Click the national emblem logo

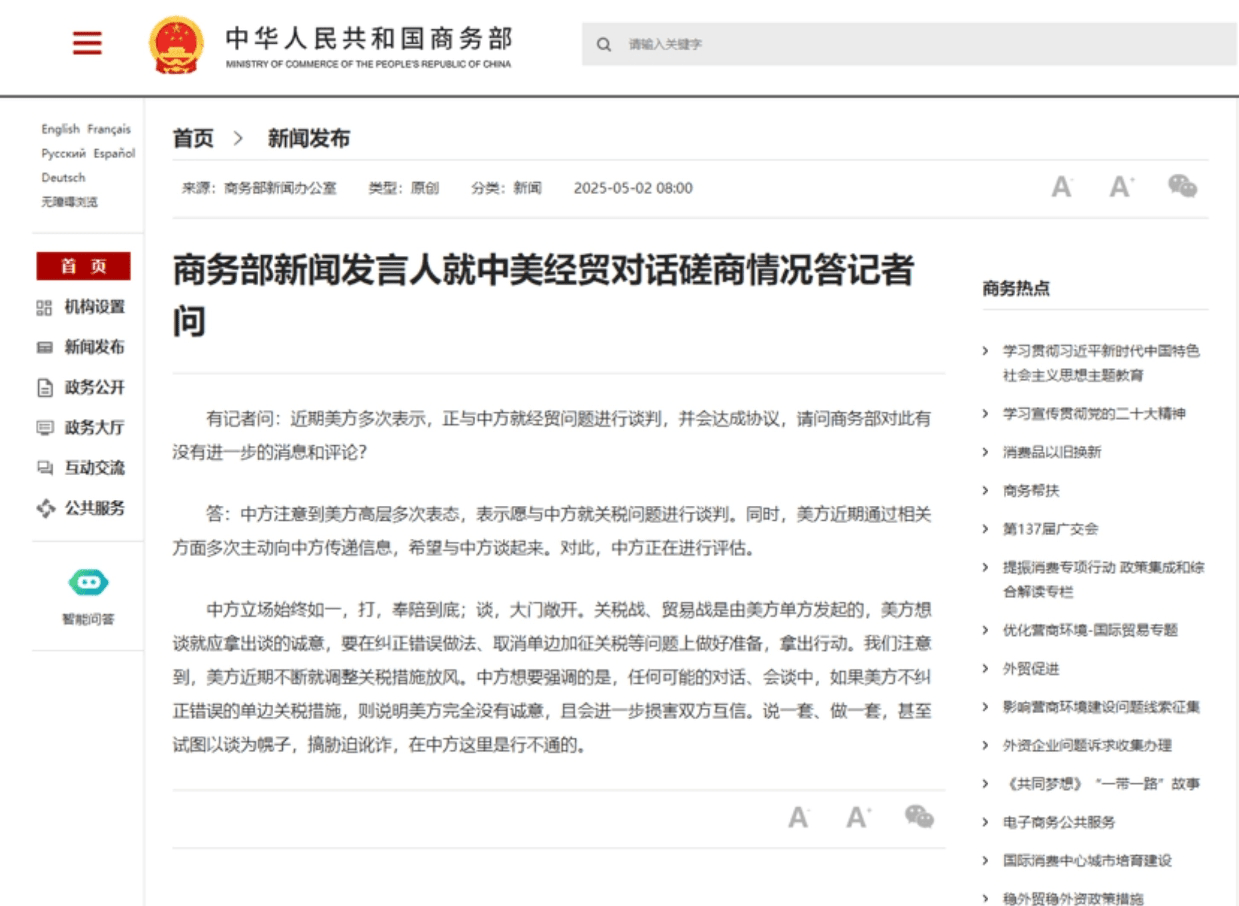tap(175, 45)
